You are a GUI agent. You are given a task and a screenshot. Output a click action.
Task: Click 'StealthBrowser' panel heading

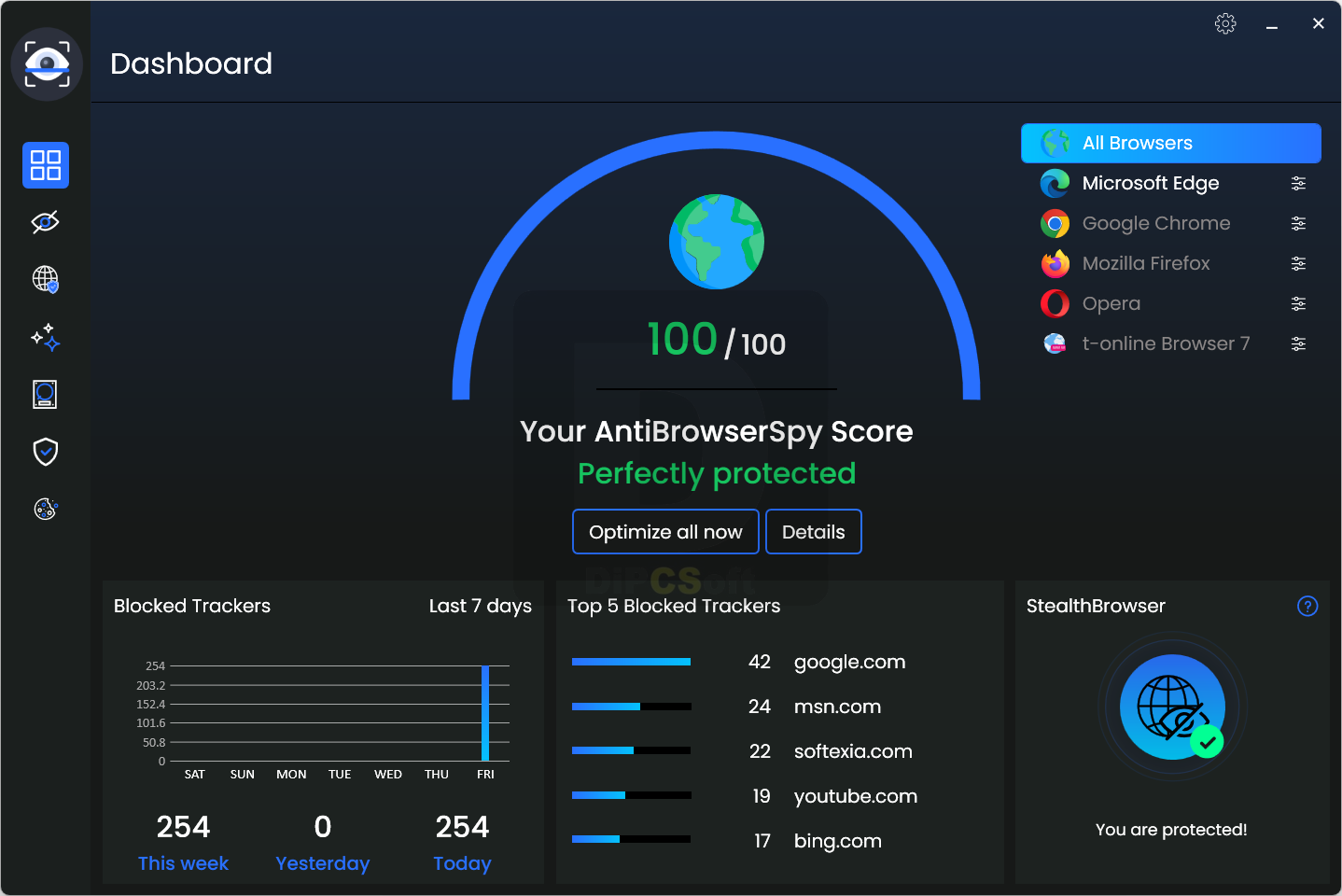tap(1096, 606)
